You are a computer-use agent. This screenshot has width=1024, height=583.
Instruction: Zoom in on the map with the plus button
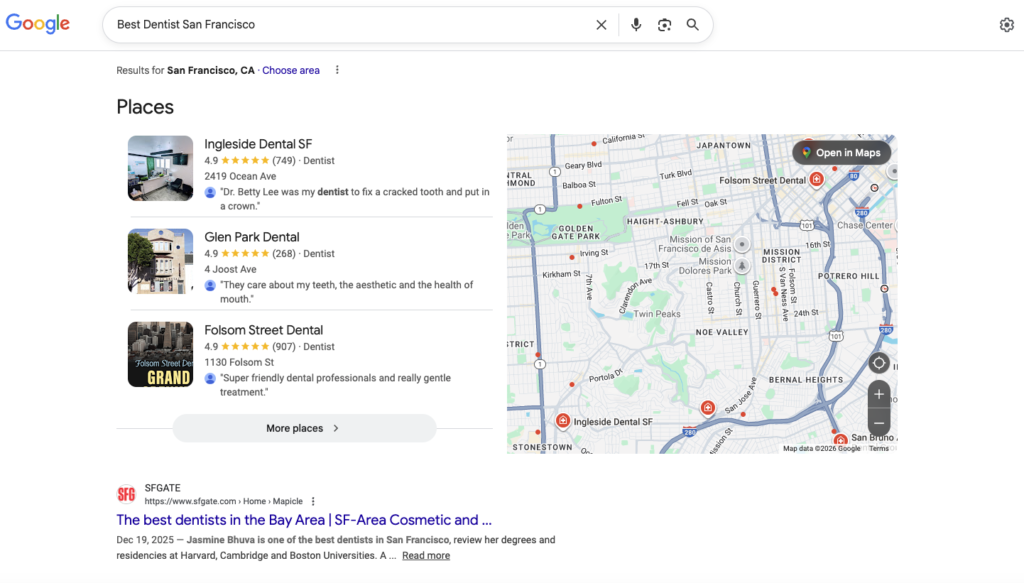click(x=878, y=394)
